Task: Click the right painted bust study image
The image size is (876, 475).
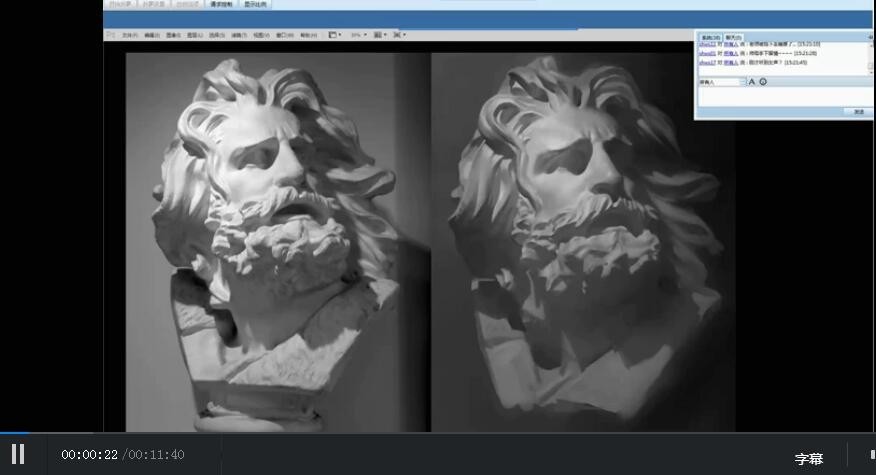Action: tap(583, 242)
